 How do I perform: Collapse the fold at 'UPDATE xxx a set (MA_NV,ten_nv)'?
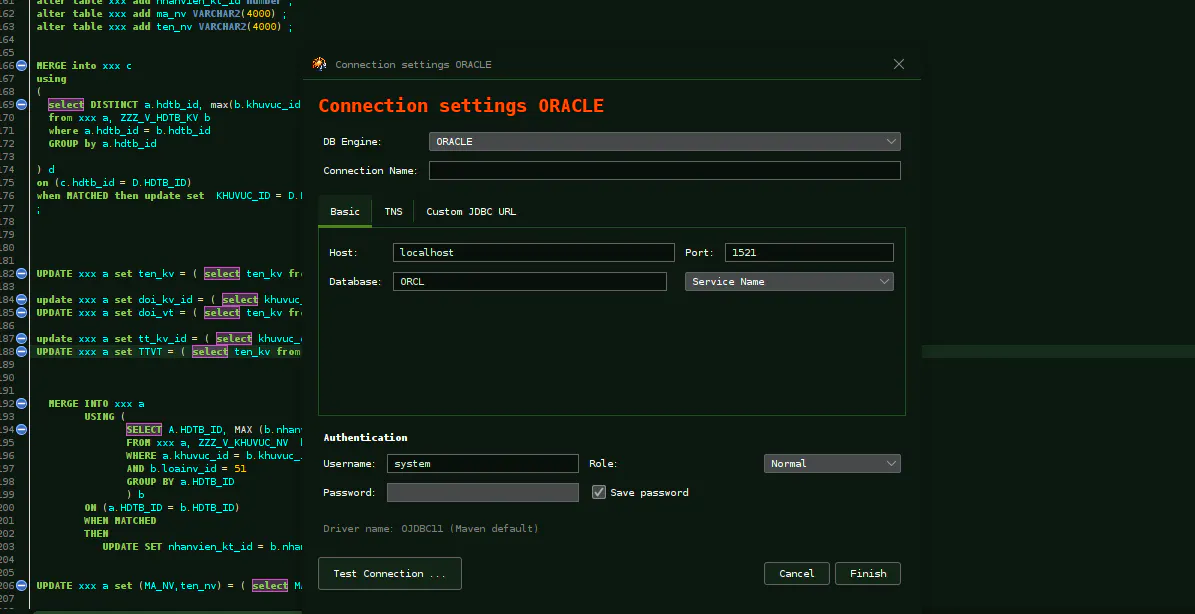21,586
